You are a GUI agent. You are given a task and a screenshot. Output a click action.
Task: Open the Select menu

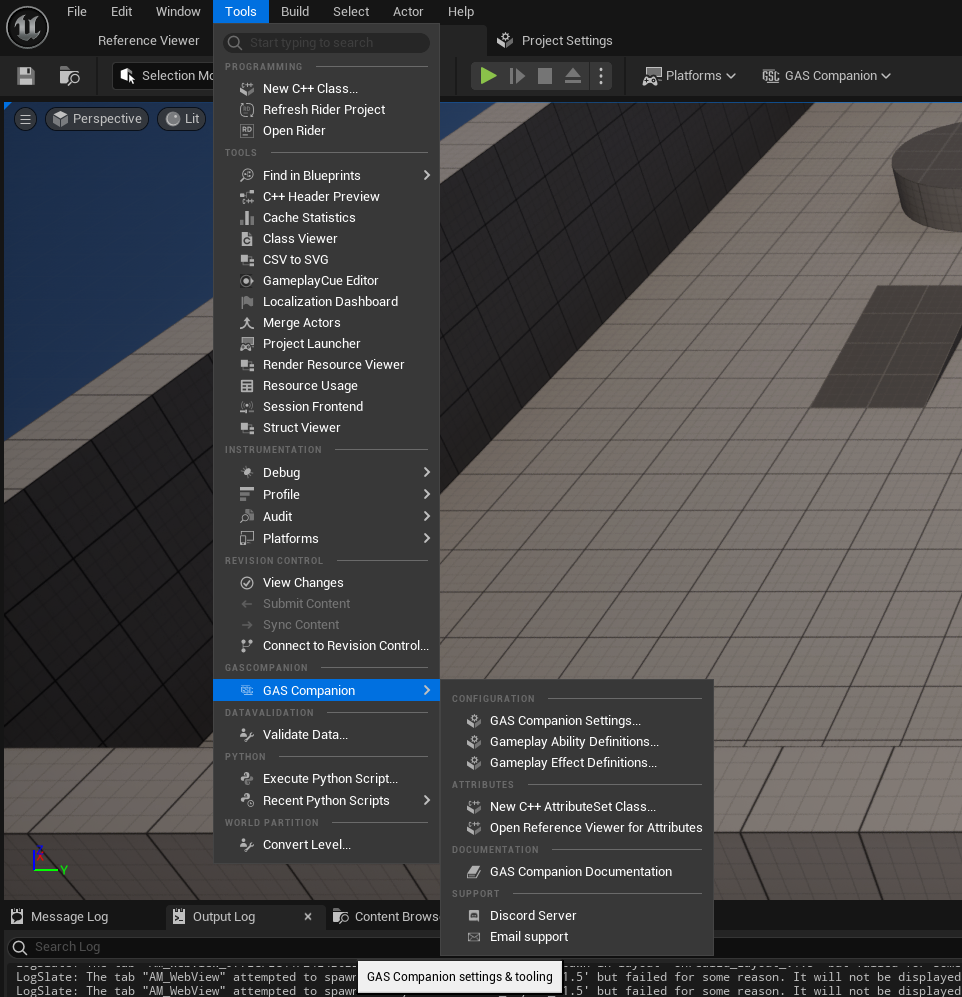351,11
